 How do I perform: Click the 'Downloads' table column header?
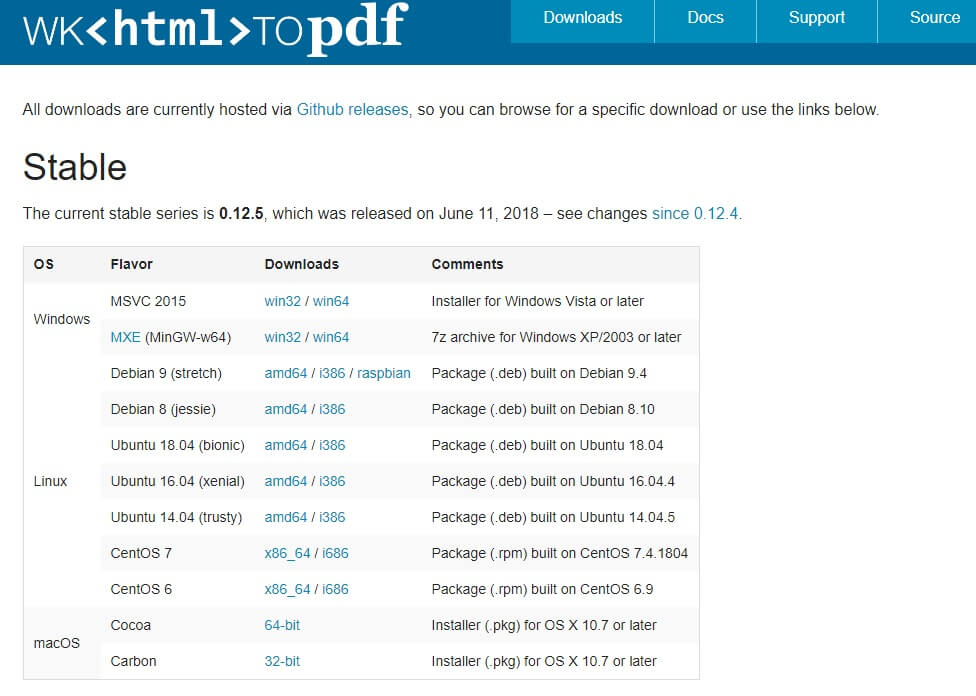pyautogui.click(x=301, y=265)
